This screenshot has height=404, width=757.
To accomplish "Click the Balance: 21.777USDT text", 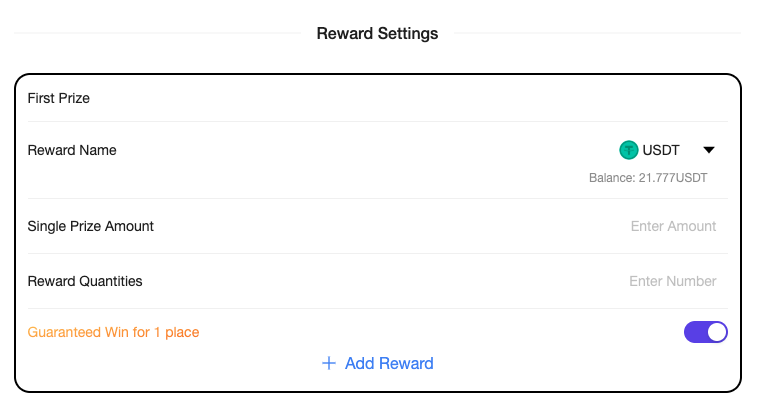I will click(648, 178).
